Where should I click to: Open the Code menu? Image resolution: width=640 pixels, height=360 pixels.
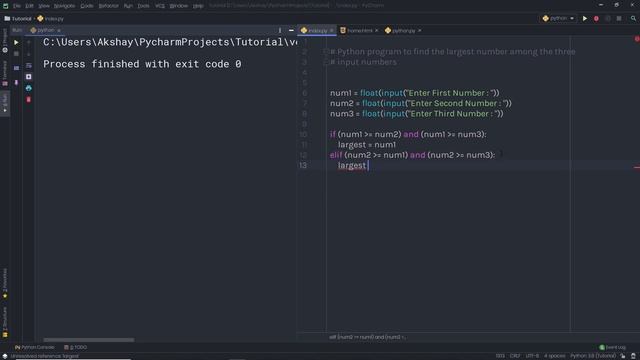87,6
